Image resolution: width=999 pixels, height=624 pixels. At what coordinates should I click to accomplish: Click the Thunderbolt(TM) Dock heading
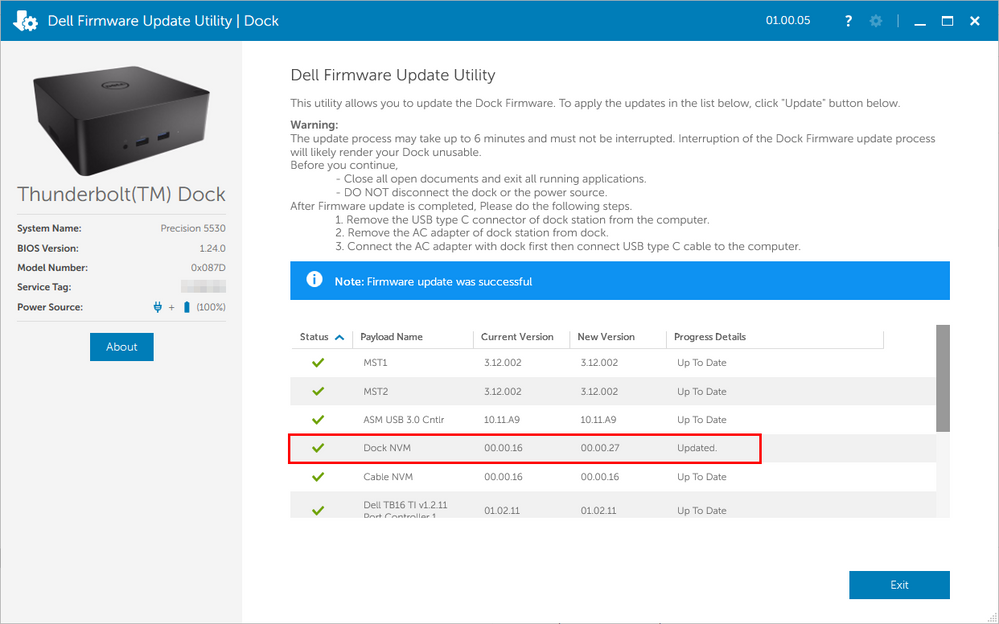[121, 194]
